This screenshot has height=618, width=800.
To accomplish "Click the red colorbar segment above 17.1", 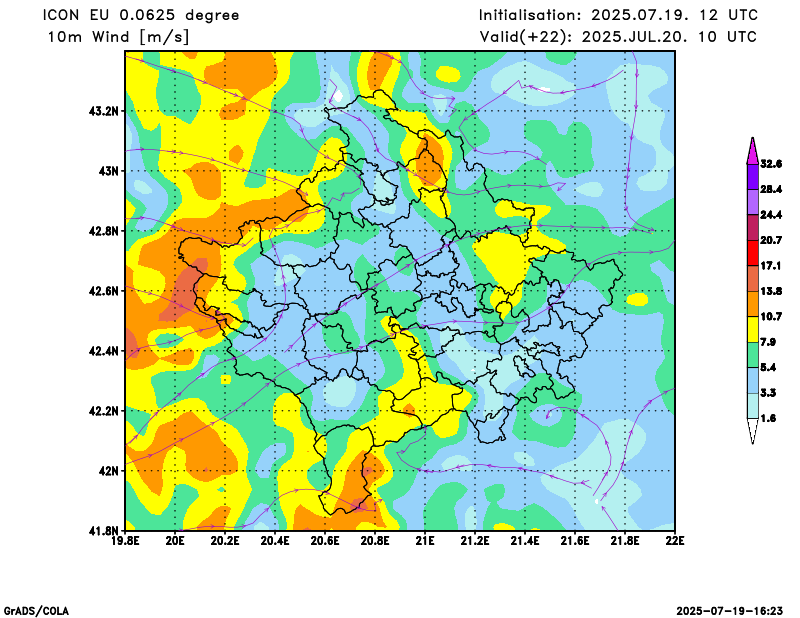I will (753, 253).
